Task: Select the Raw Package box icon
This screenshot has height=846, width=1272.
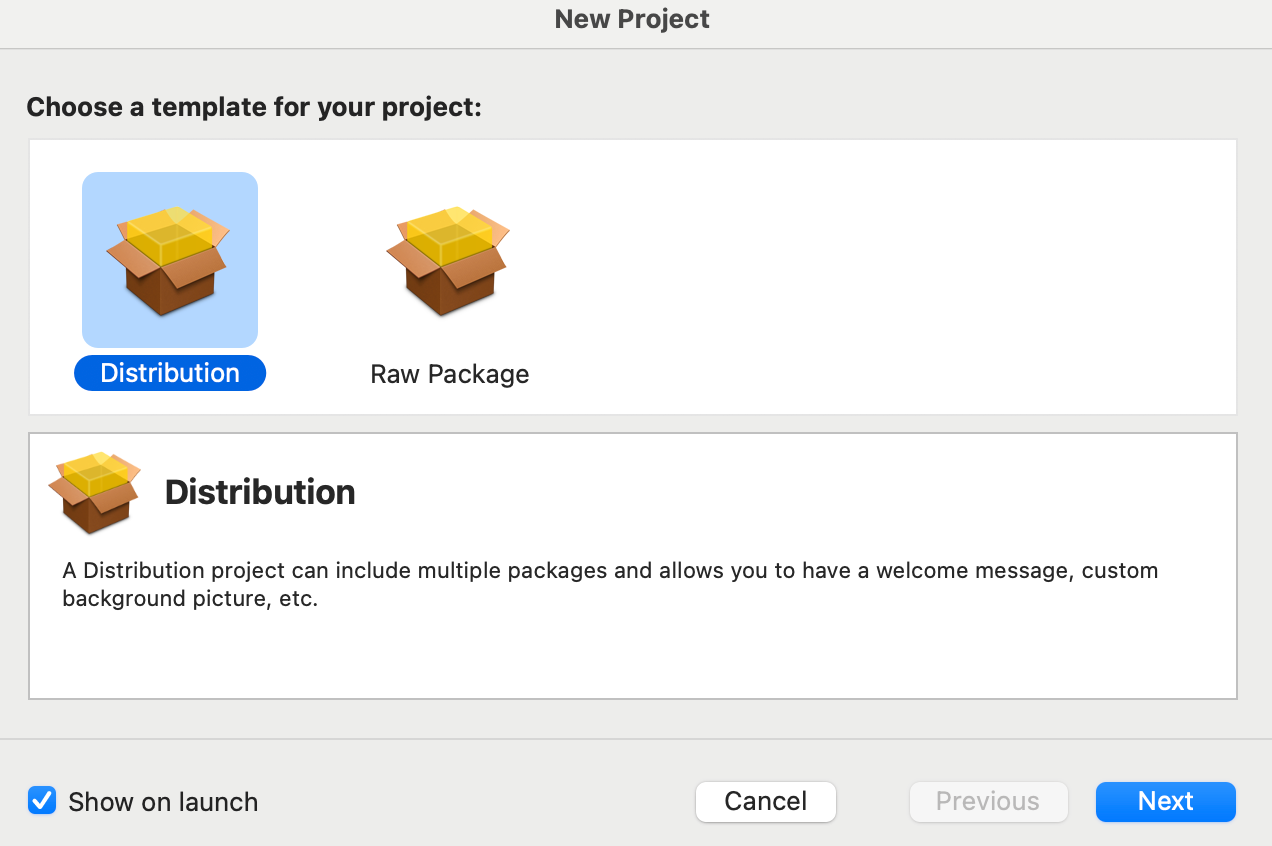Action: [448, 260]
